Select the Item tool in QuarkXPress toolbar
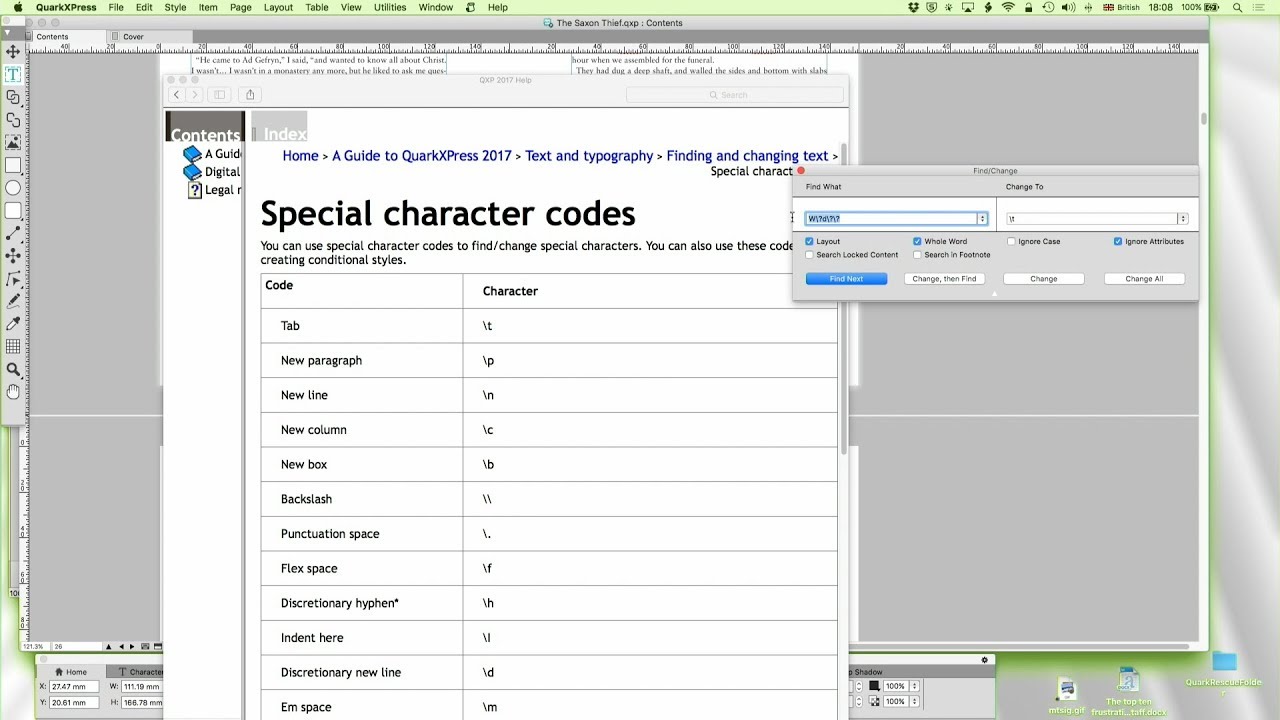 coord(13,52)
